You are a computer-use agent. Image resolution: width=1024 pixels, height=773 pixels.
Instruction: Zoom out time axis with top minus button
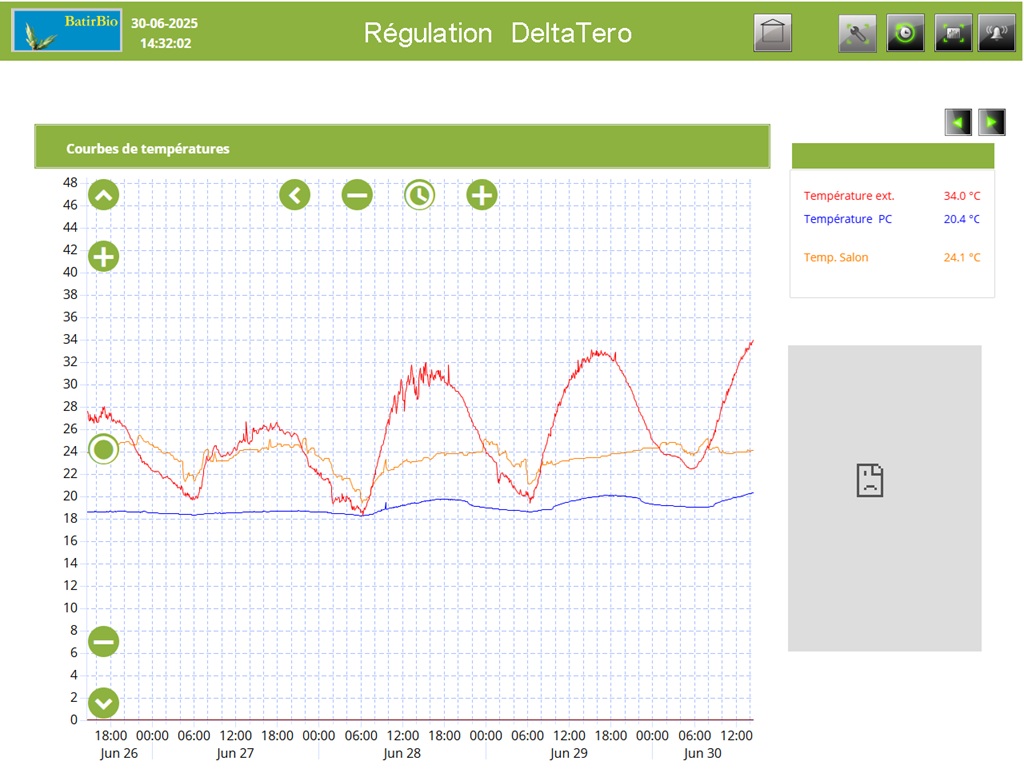coord(357,195)
